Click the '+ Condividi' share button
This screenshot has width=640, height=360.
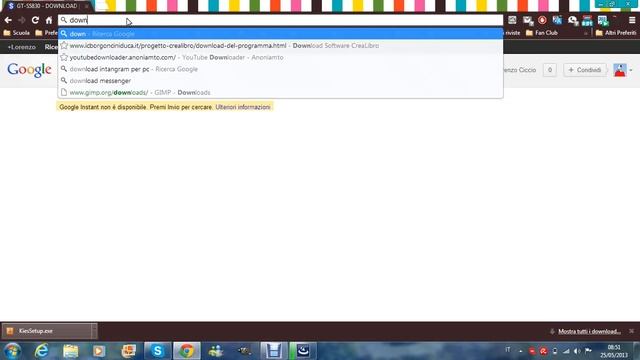[x=584, y=70]
